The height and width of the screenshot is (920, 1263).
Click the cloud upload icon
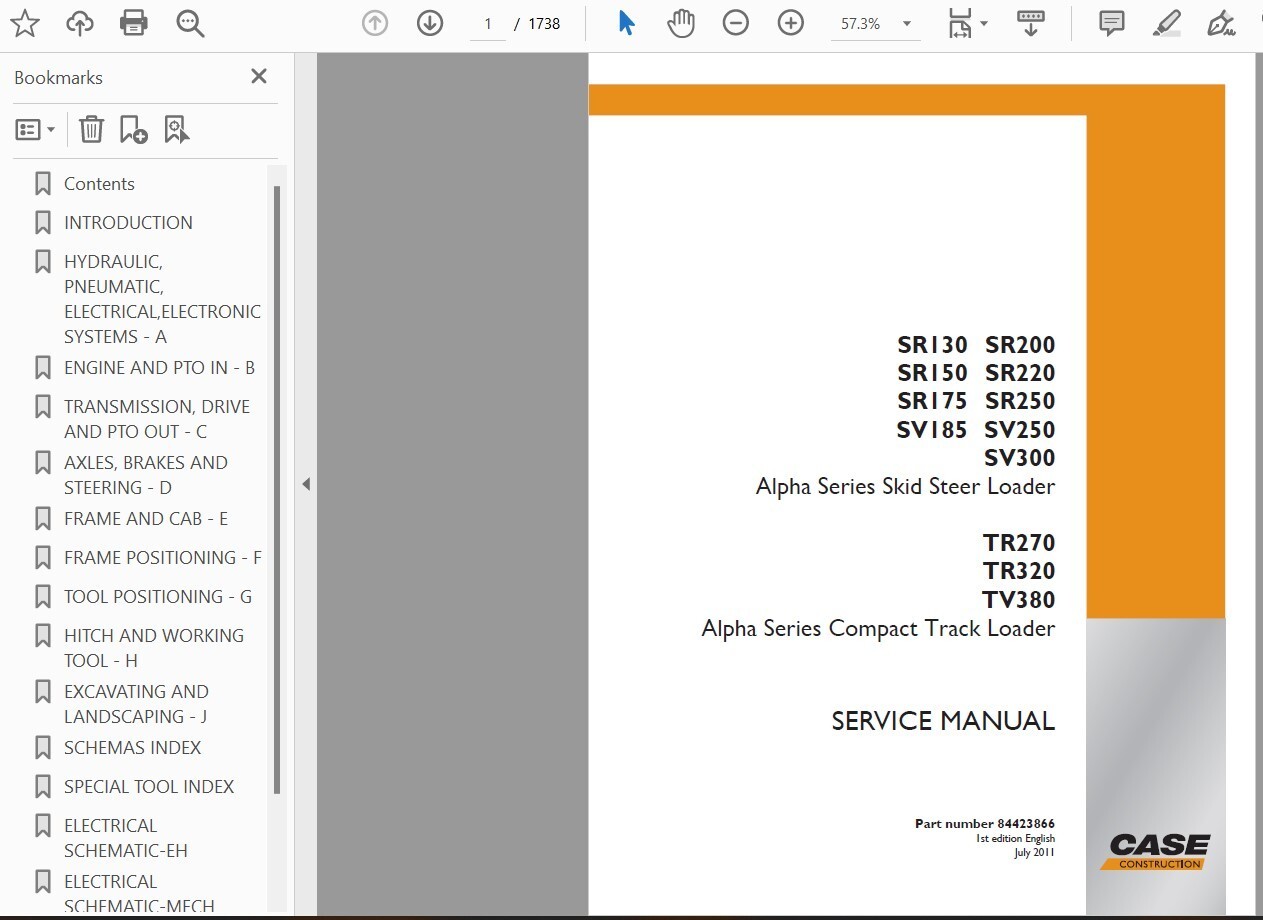[79, 23]
